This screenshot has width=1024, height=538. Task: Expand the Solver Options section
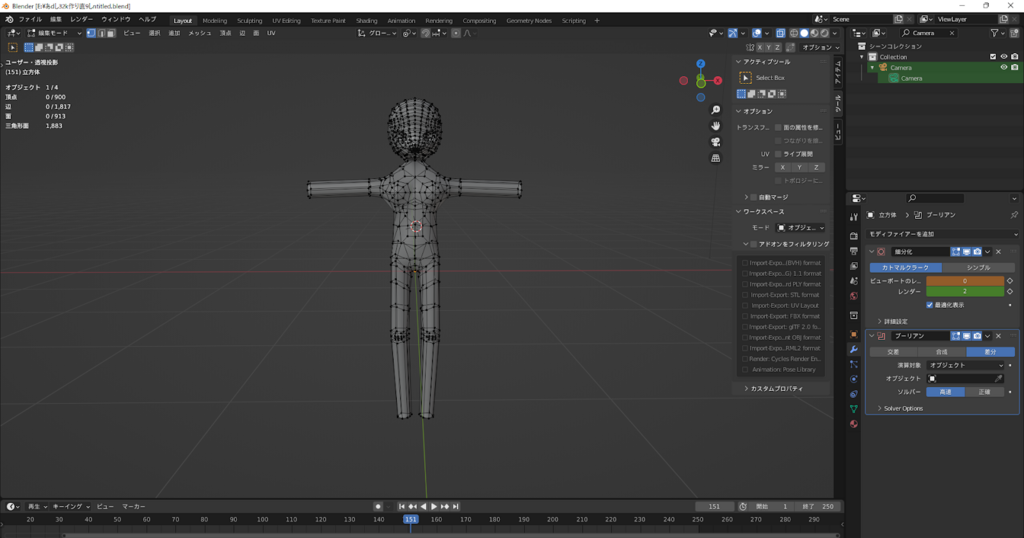pyautogui.click(x=902, y=408)
